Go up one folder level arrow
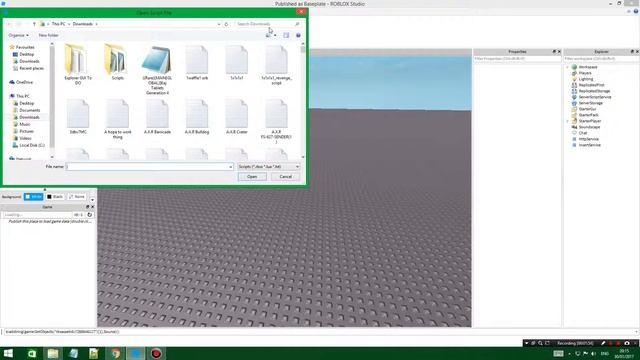Image resolution: width=640 pixels, height=360 pixels. 34,24
